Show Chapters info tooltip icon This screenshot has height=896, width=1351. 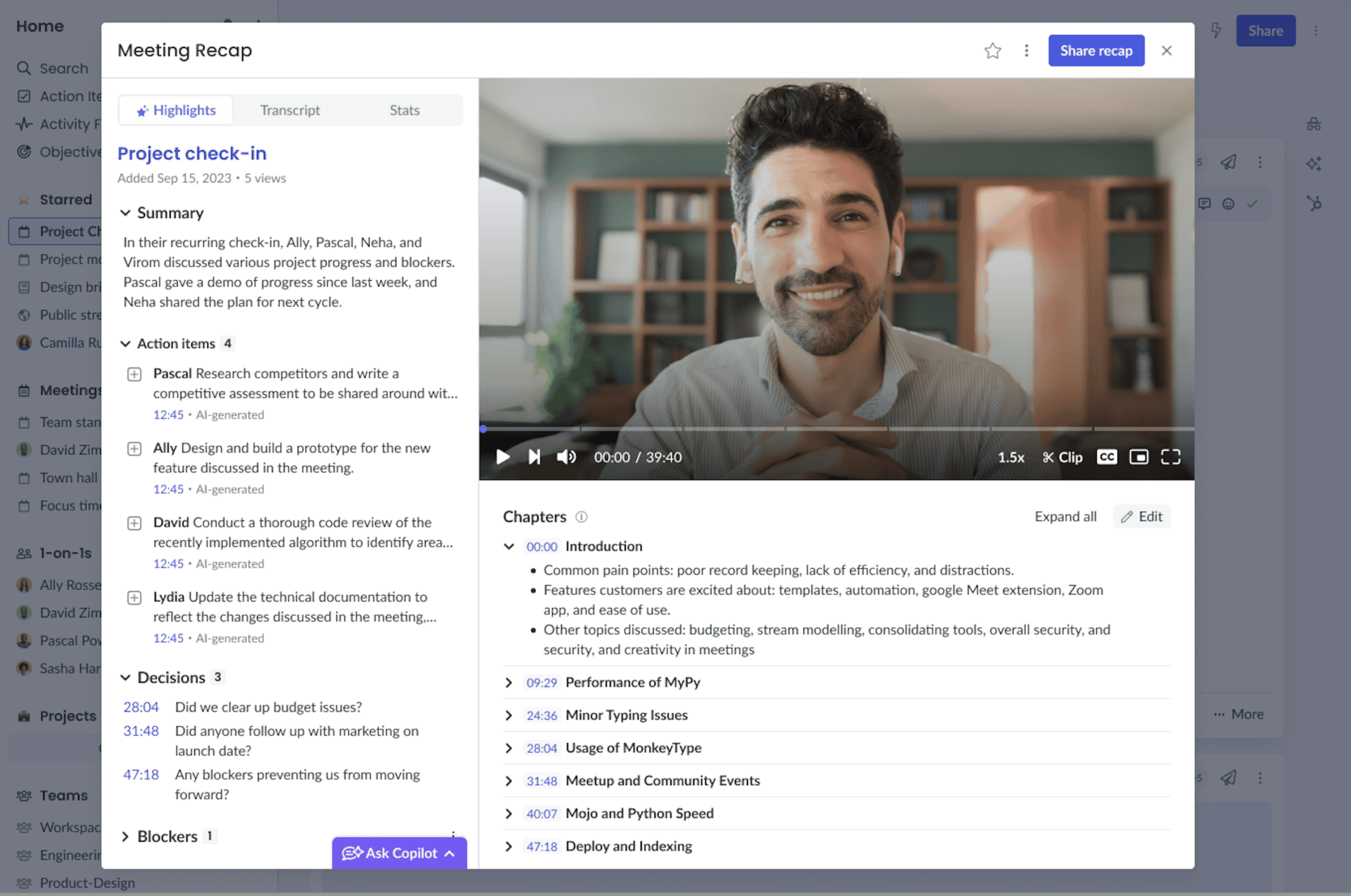tap(581, 517)
